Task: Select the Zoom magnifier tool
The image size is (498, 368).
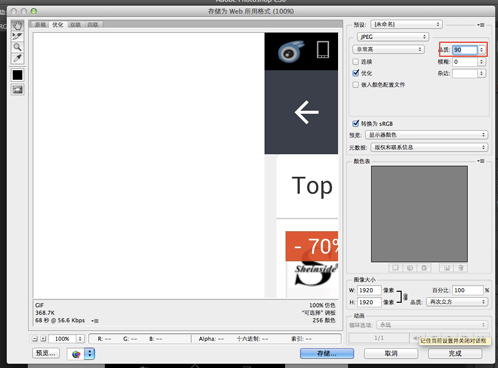Action: [x=17, y=47]
